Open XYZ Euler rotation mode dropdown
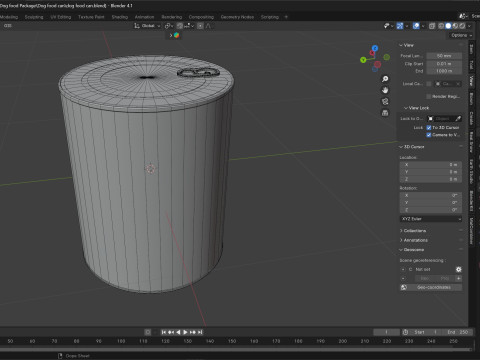Viewport: 480px width, 360px height. [x=431, y=219]
